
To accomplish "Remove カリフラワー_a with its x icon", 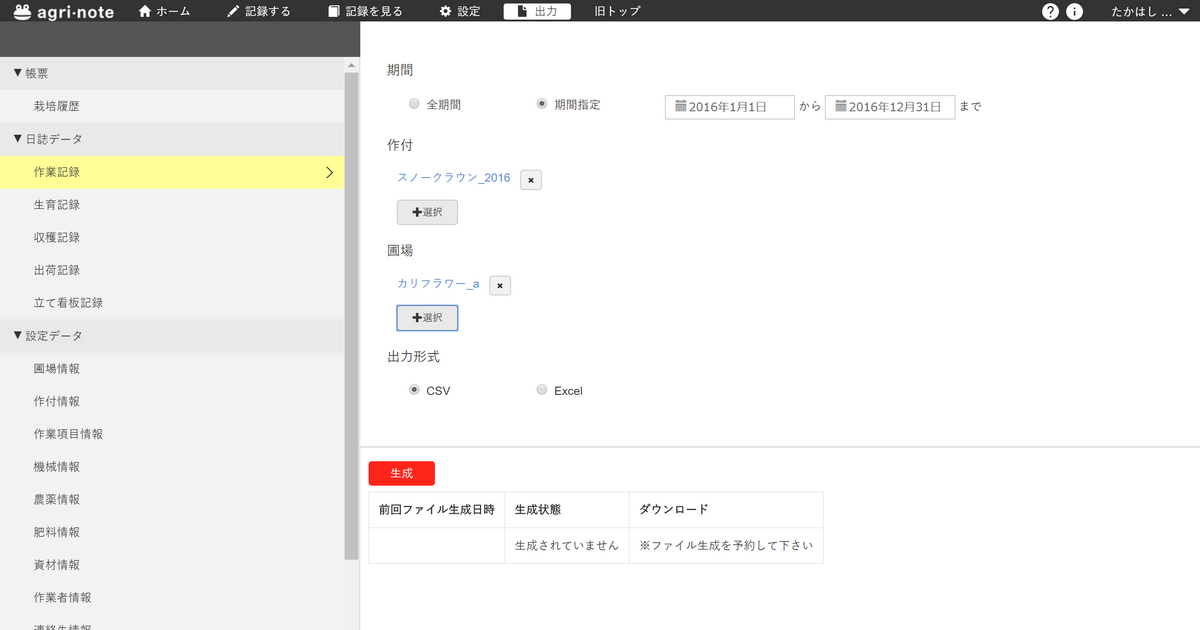I will tap(501, 286).
